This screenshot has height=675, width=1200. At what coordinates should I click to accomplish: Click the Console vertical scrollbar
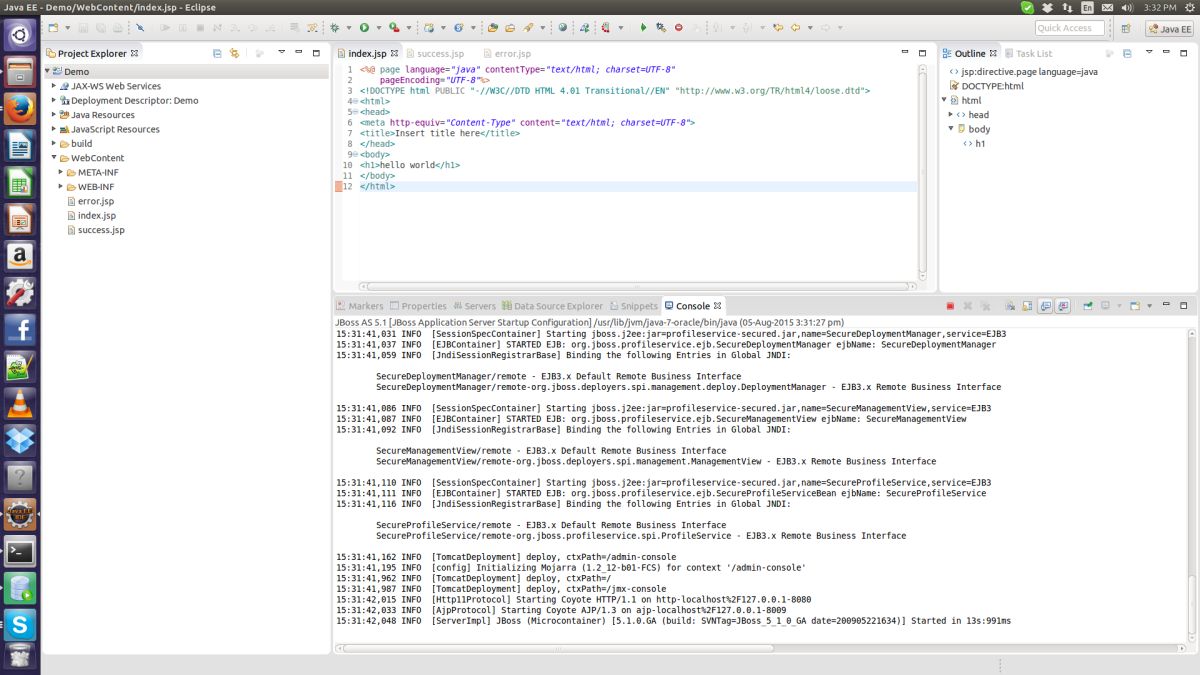(1191, 485)
